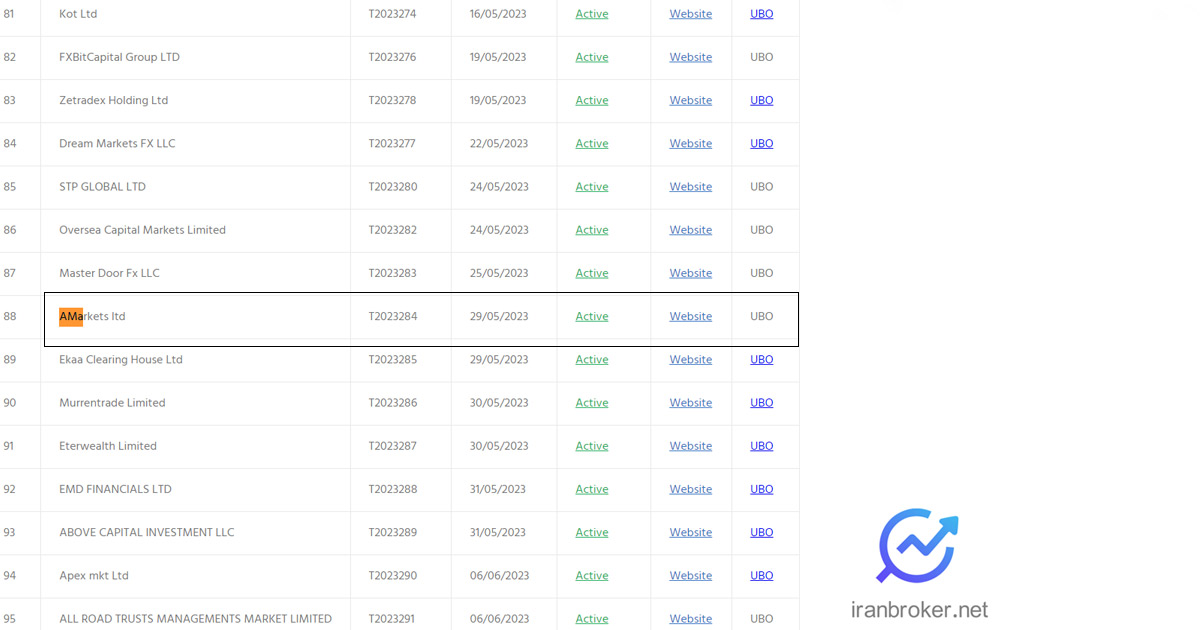Click Active status for STP GLOBAL LTD
This screenshot has width=1200, height=630.
point(592,186)
